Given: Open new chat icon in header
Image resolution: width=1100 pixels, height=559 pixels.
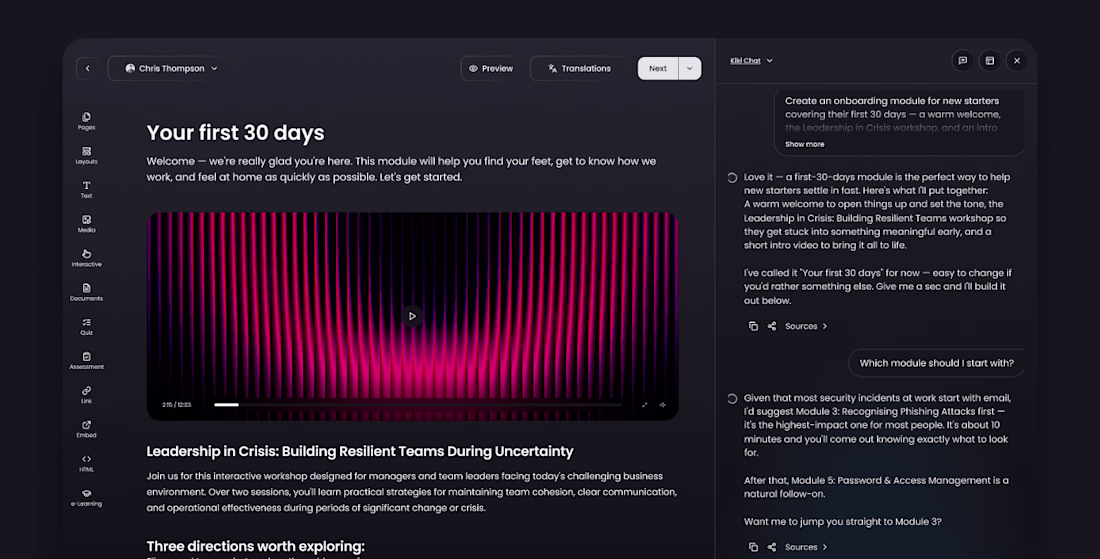Looking at the screenshot, I should pyautogui.click(x=962, y=61).
